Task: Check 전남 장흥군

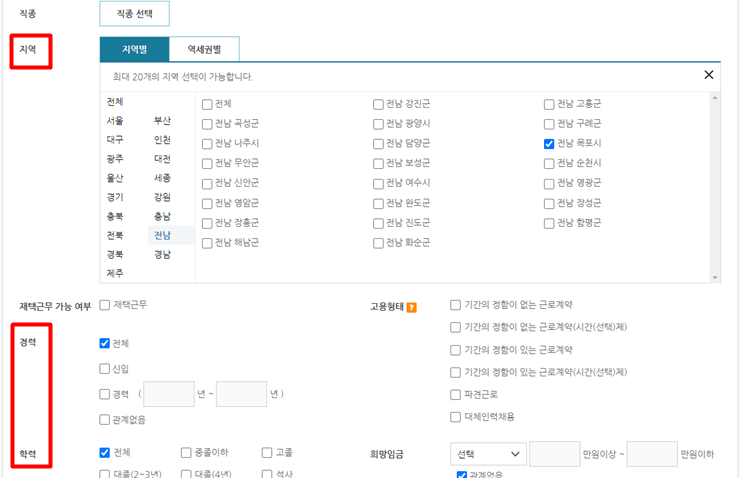Action: pos(207,224)
